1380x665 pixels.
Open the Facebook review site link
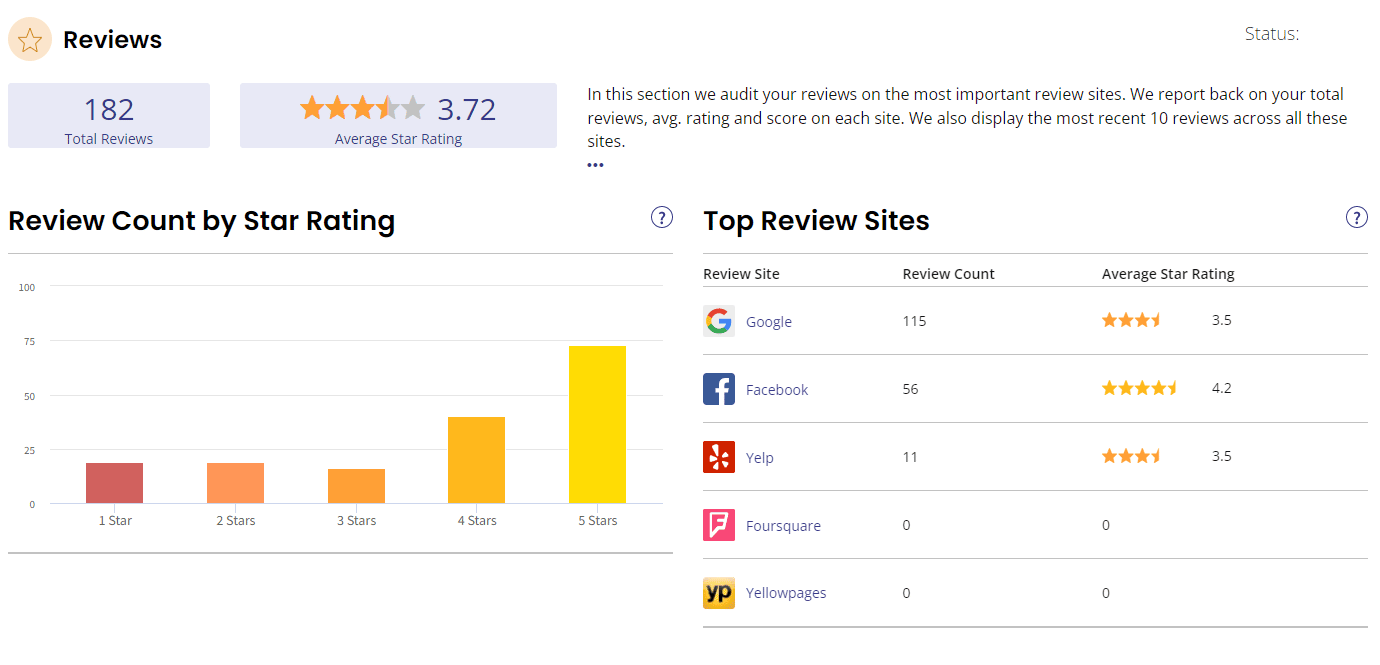tap(776, 390)
